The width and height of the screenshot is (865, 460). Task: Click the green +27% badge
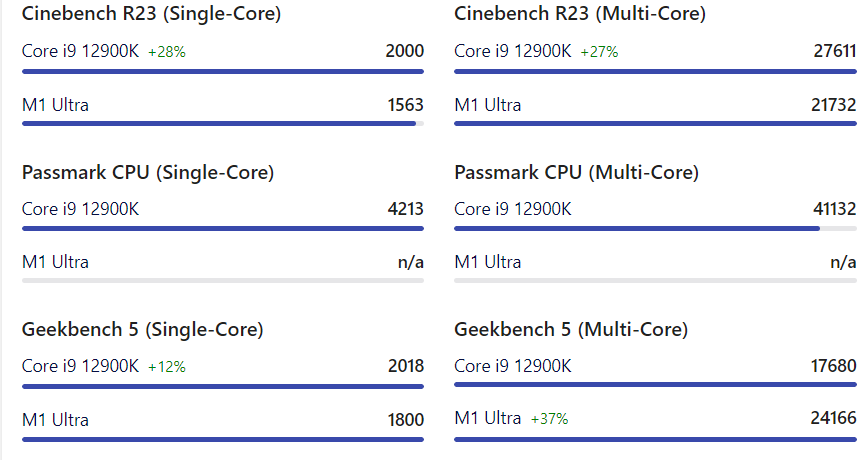598,52
